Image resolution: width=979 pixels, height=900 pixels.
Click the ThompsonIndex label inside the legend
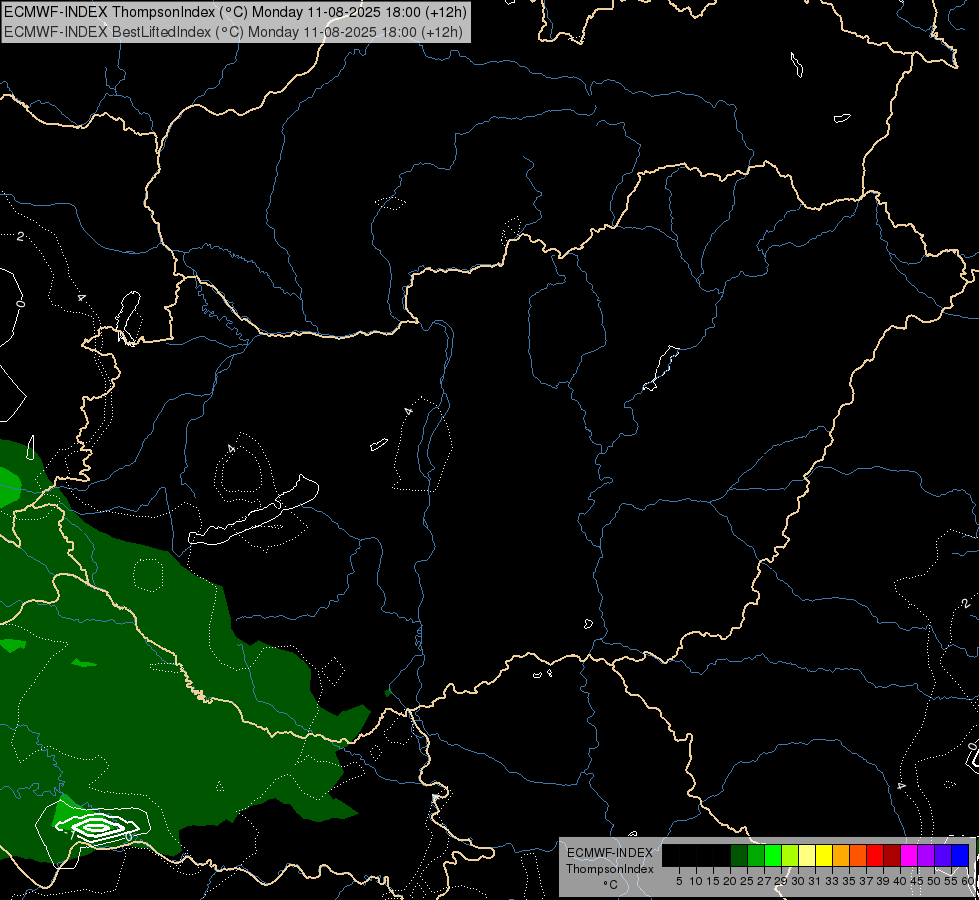tap(609, 869)
